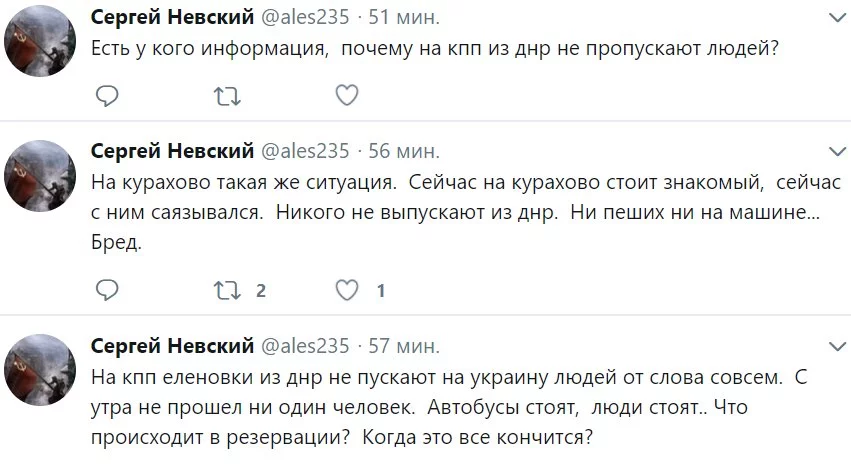The height and width of the screenshot is (467, 851).
Task: Like the Курахово tweet with 1 like
Action: [x=346, y=290]
